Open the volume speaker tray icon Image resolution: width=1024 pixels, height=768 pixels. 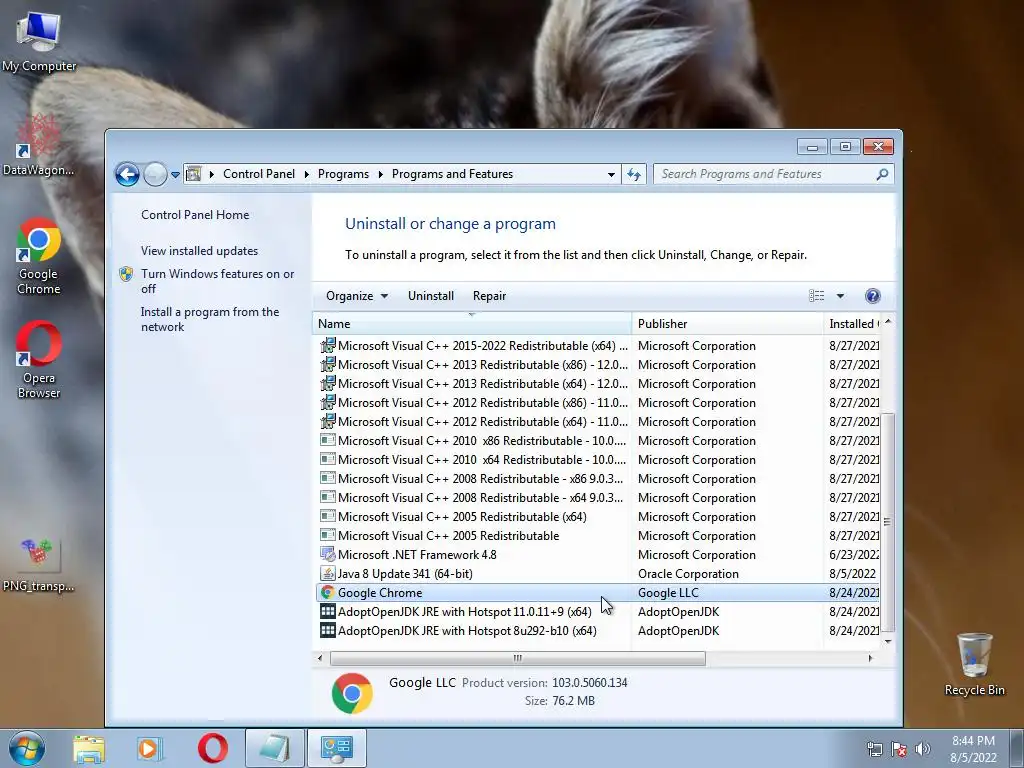pyautogui.click(x=922, y=749)
